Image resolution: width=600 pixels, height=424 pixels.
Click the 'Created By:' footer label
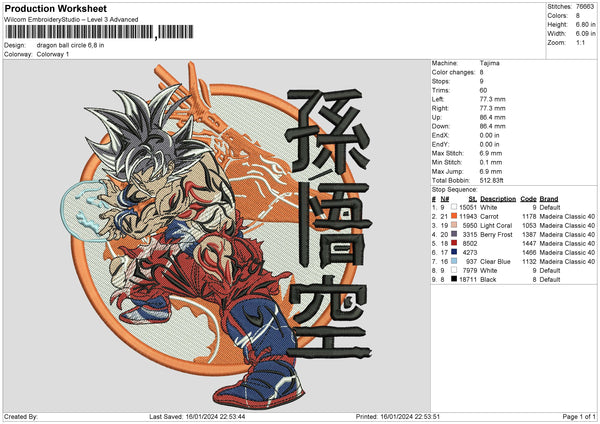pos(21,416)
